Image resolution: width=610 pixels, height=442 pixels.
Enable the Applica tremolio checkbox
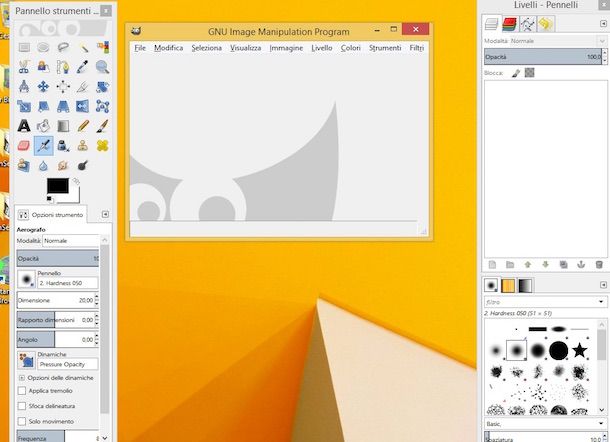22,391
